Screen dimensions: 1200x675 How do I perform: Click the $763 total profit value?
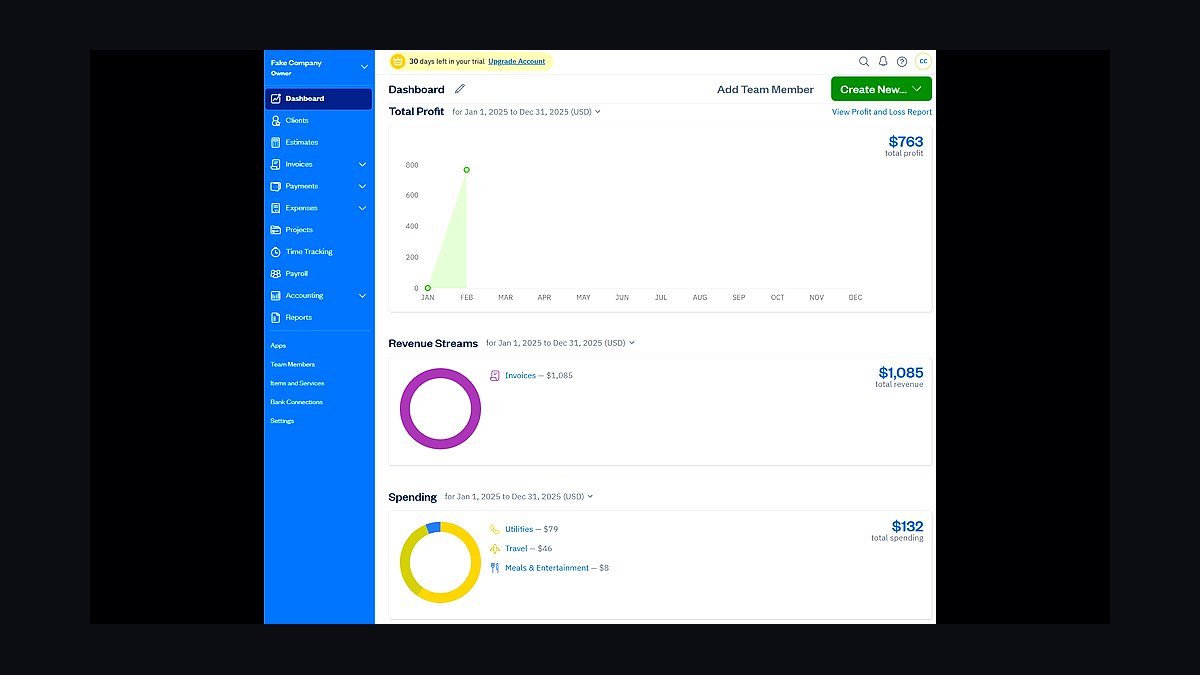pyautogui.click(x=906, y=142)
